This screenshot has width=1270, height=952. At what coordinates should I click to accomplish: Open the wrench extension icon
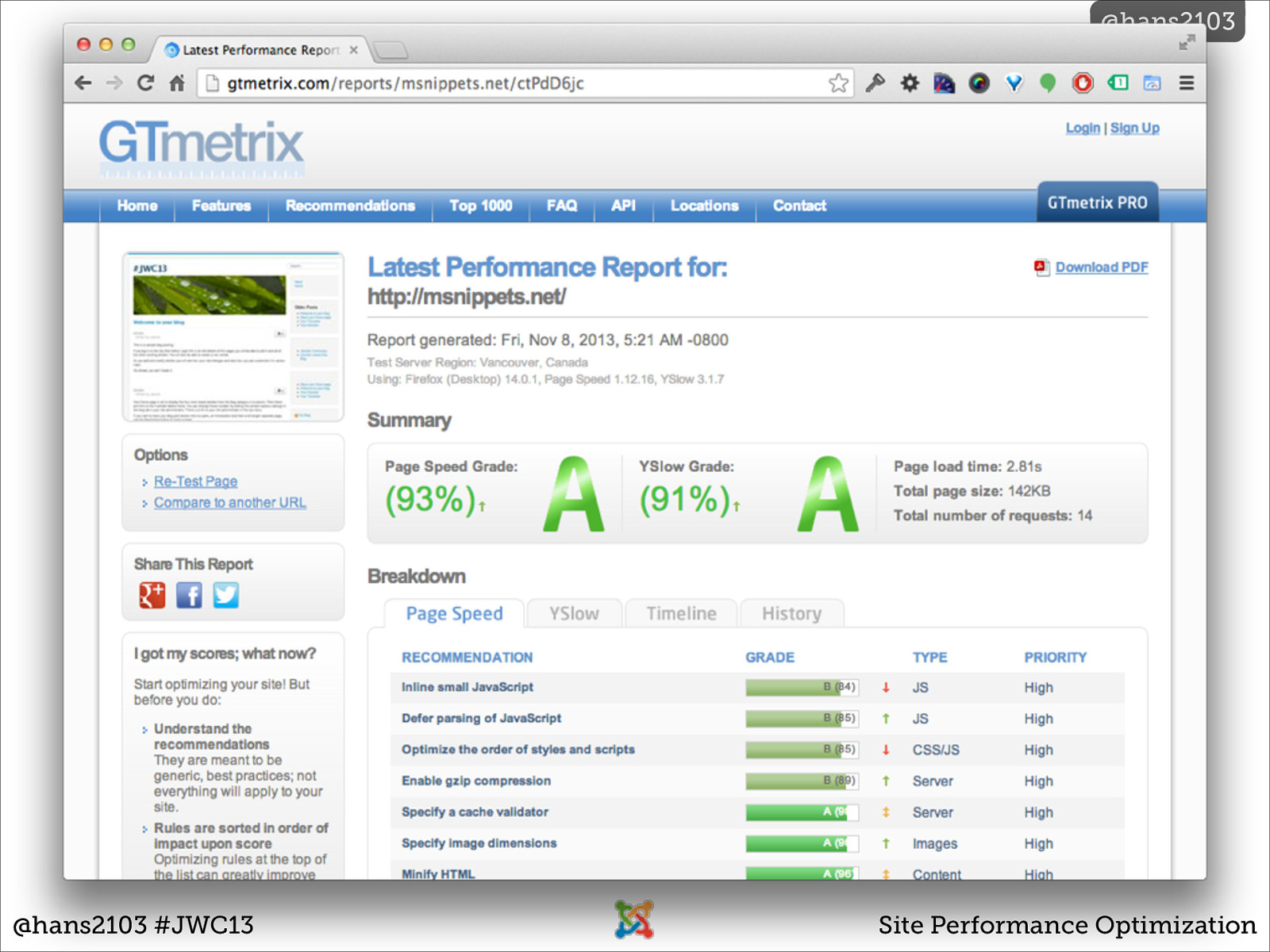point(875,83)
